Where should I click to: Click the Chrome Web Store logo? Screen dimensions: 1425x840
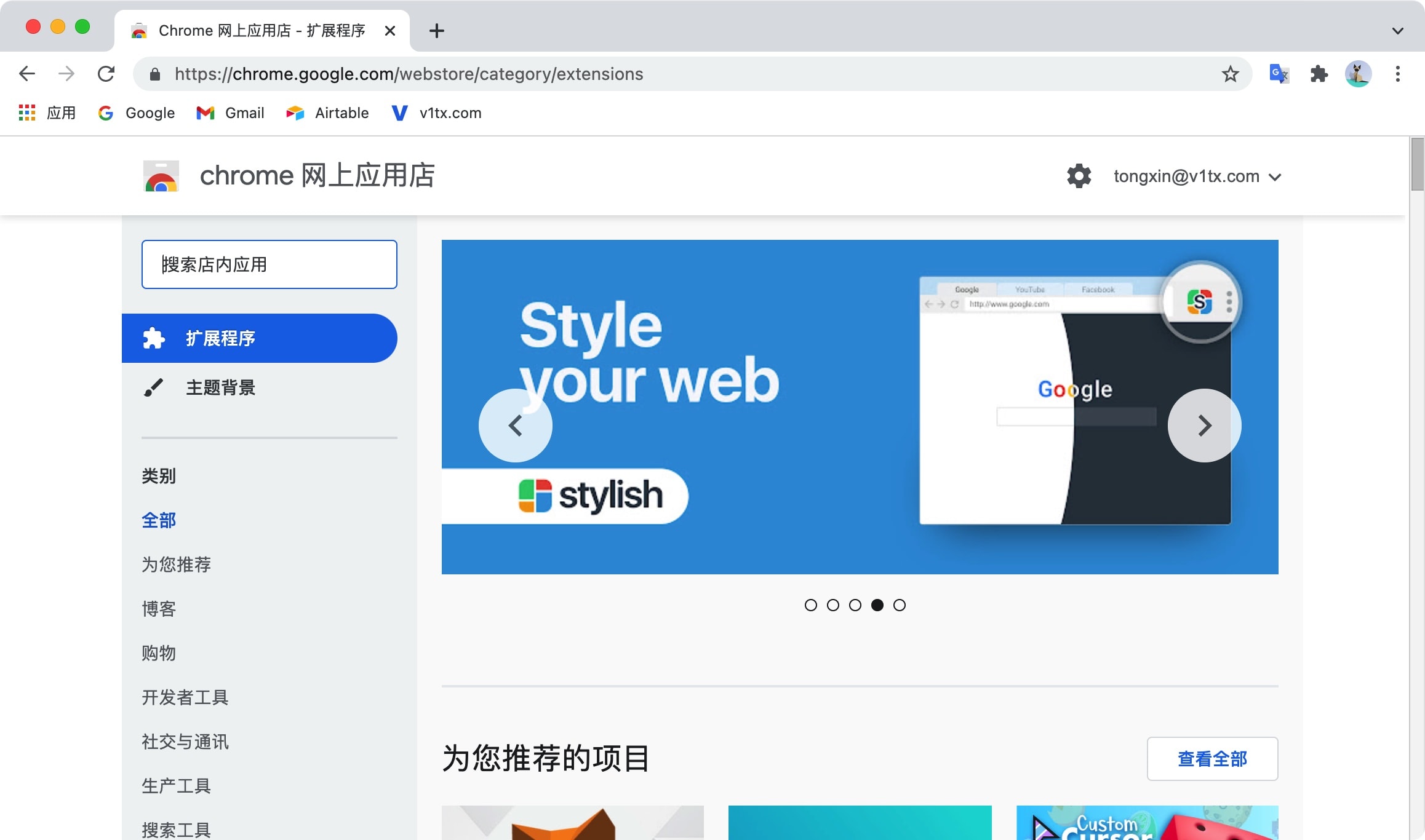point(161,176)
